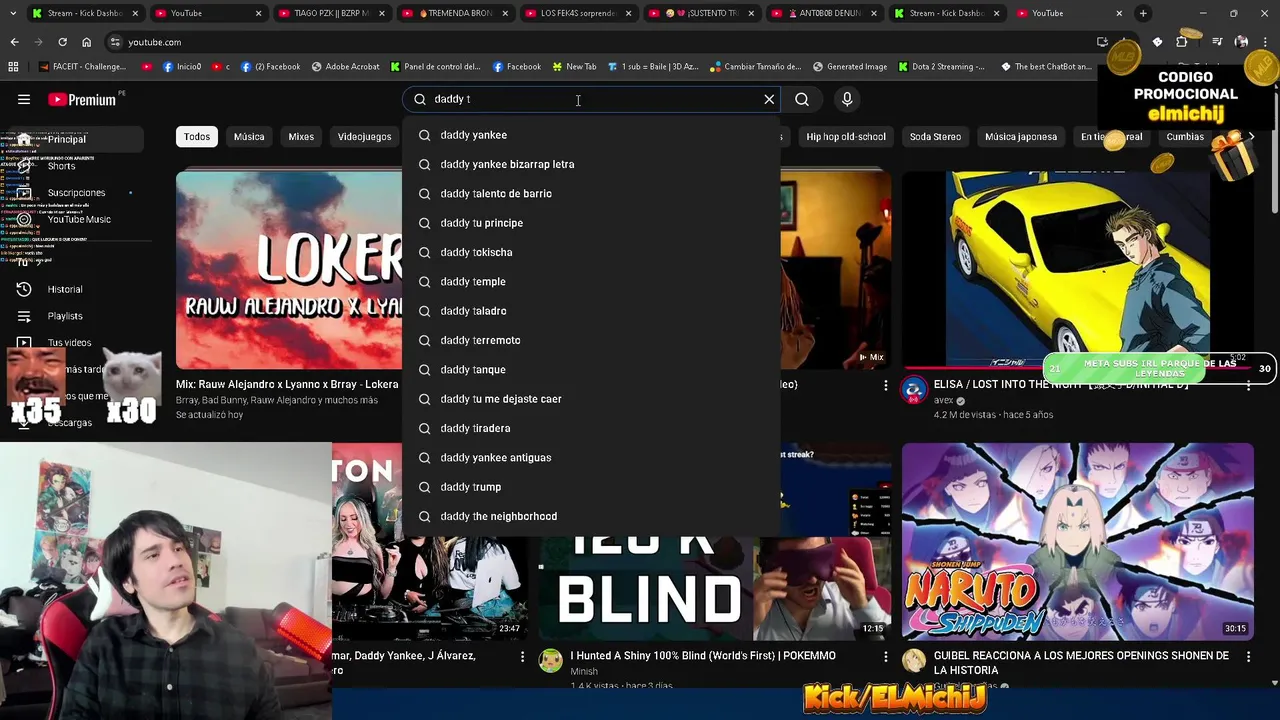
Task: Click the browser home icon
Action: click(x=86, y=42)
